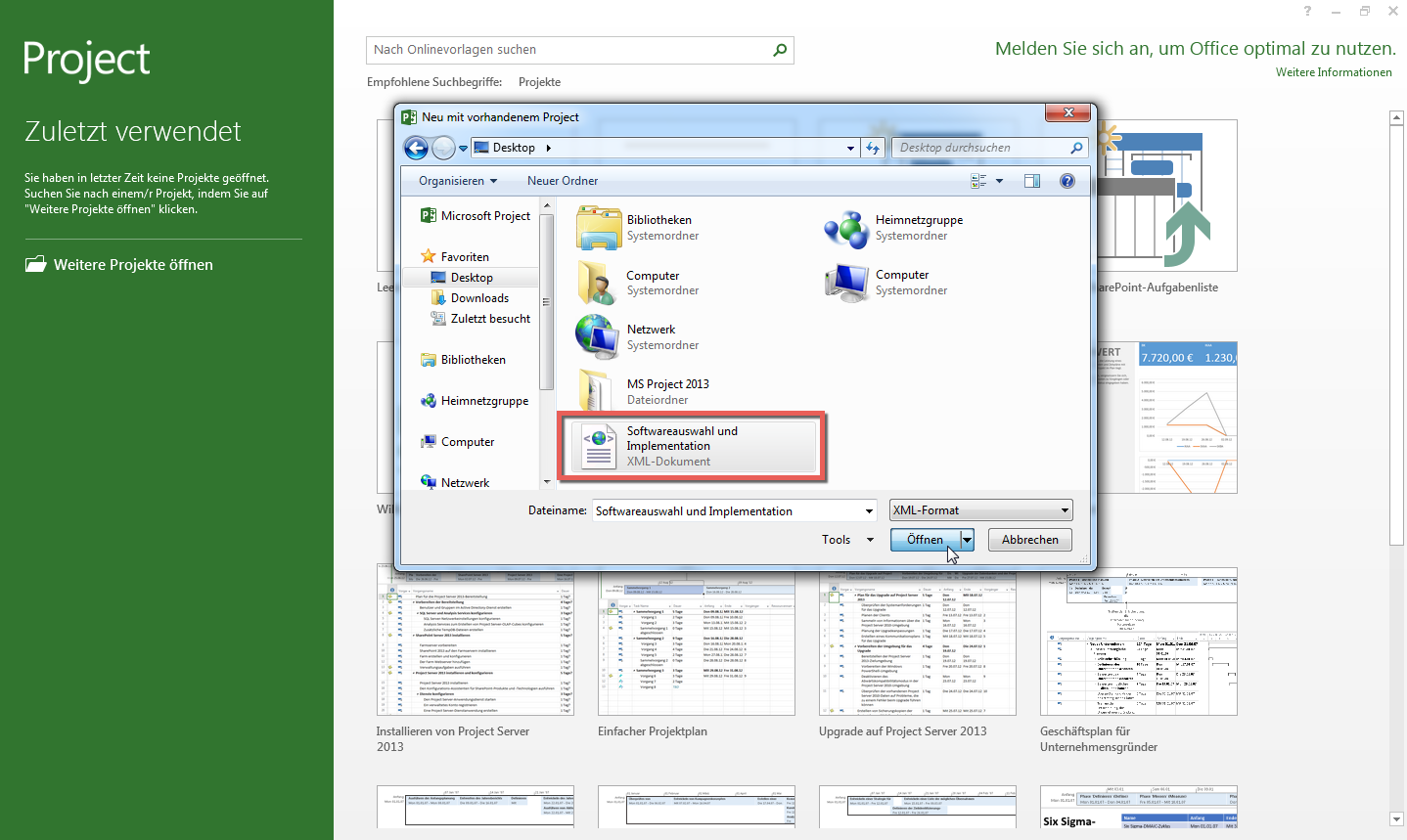Cancel the dialog with Abbrechen
Image resolution: width=1407 pixels, height=840 pixels.
tap(1029, 539)
